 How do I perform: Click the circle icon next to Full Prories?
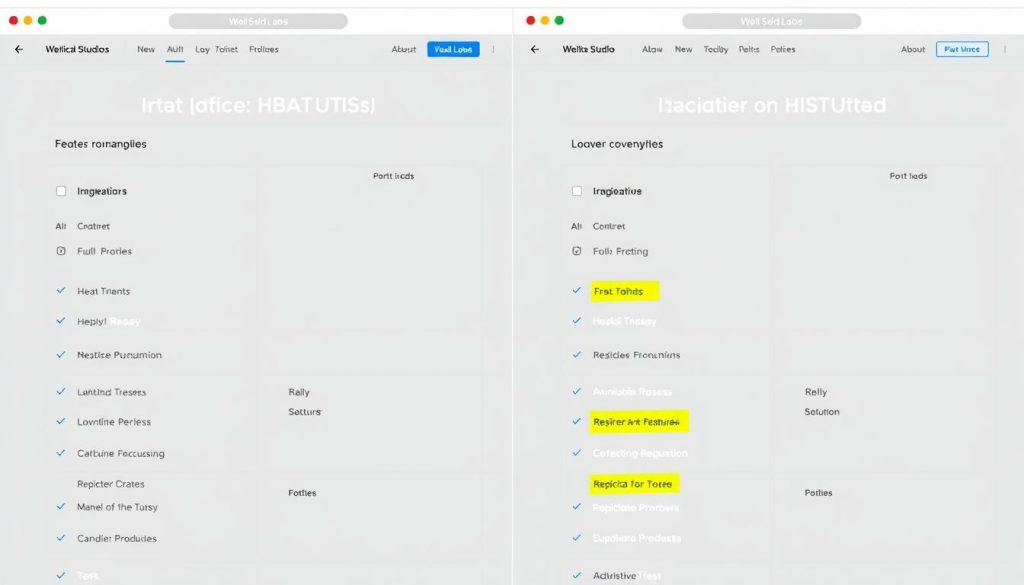[x=61, y=251]
